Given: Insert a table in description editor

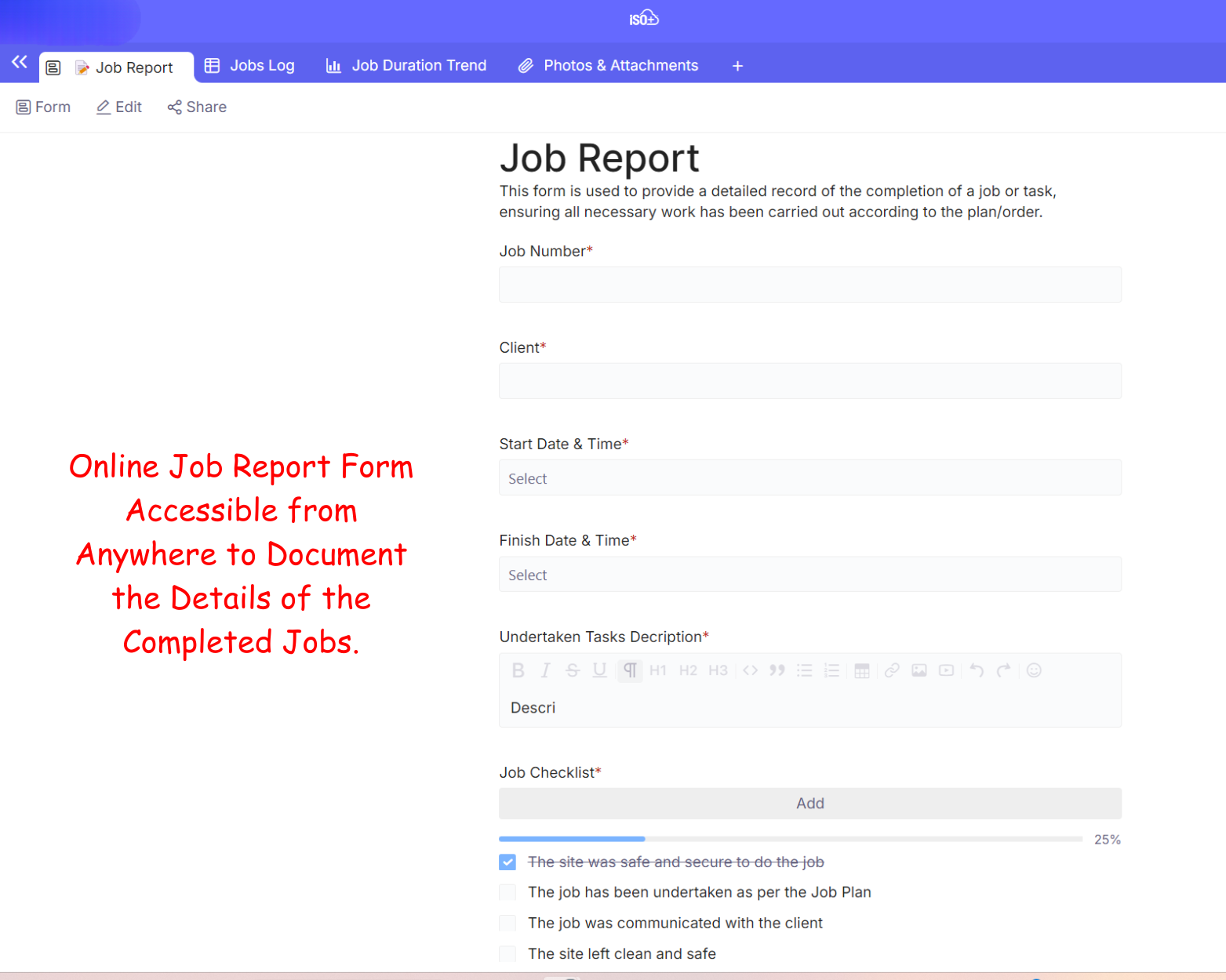Looking at the screenshot, I should point(862,670).
